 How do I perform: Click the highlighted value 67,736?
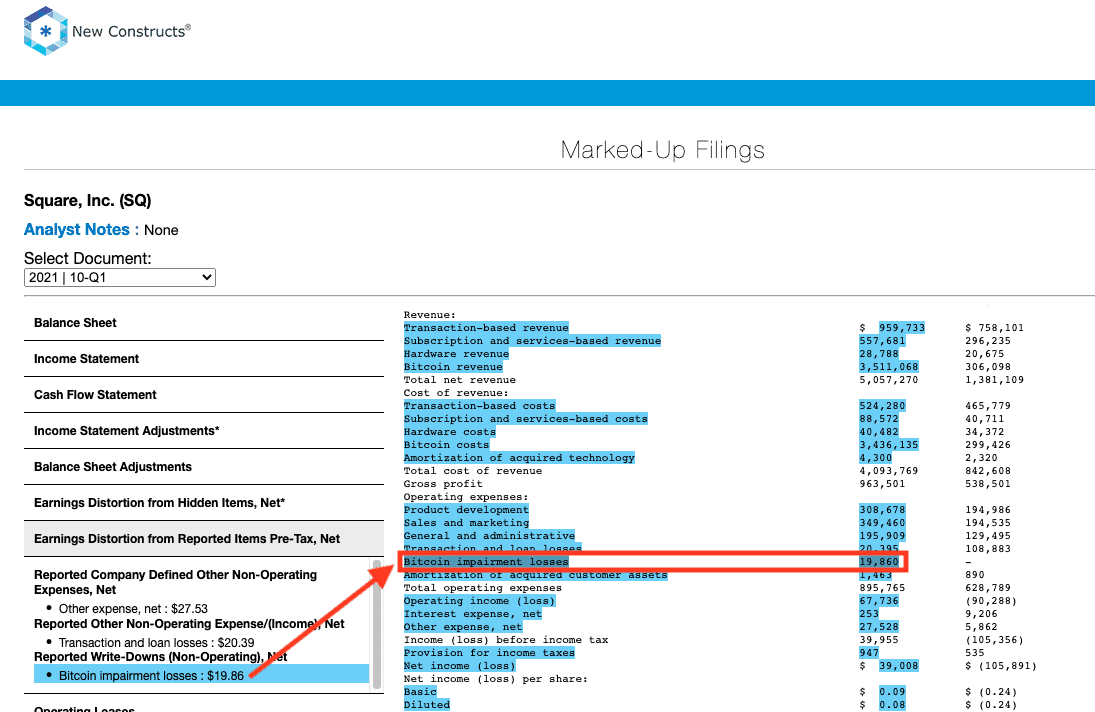(x=879, y=601)
